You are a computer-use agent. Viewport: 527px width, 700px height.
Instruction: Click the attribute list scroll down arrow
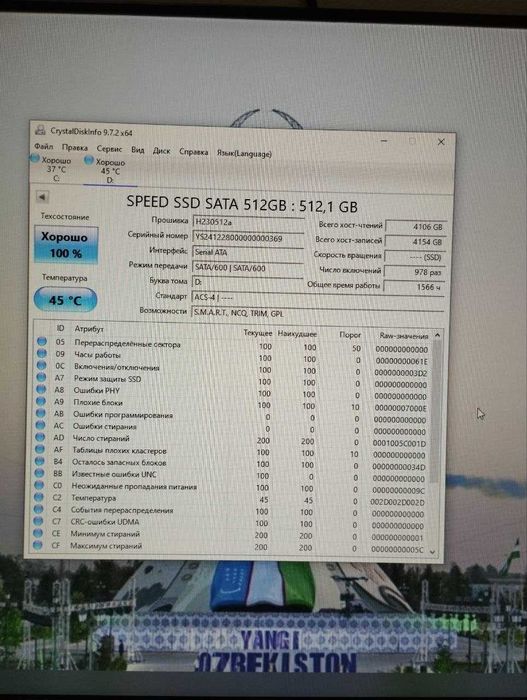point(432,552)
